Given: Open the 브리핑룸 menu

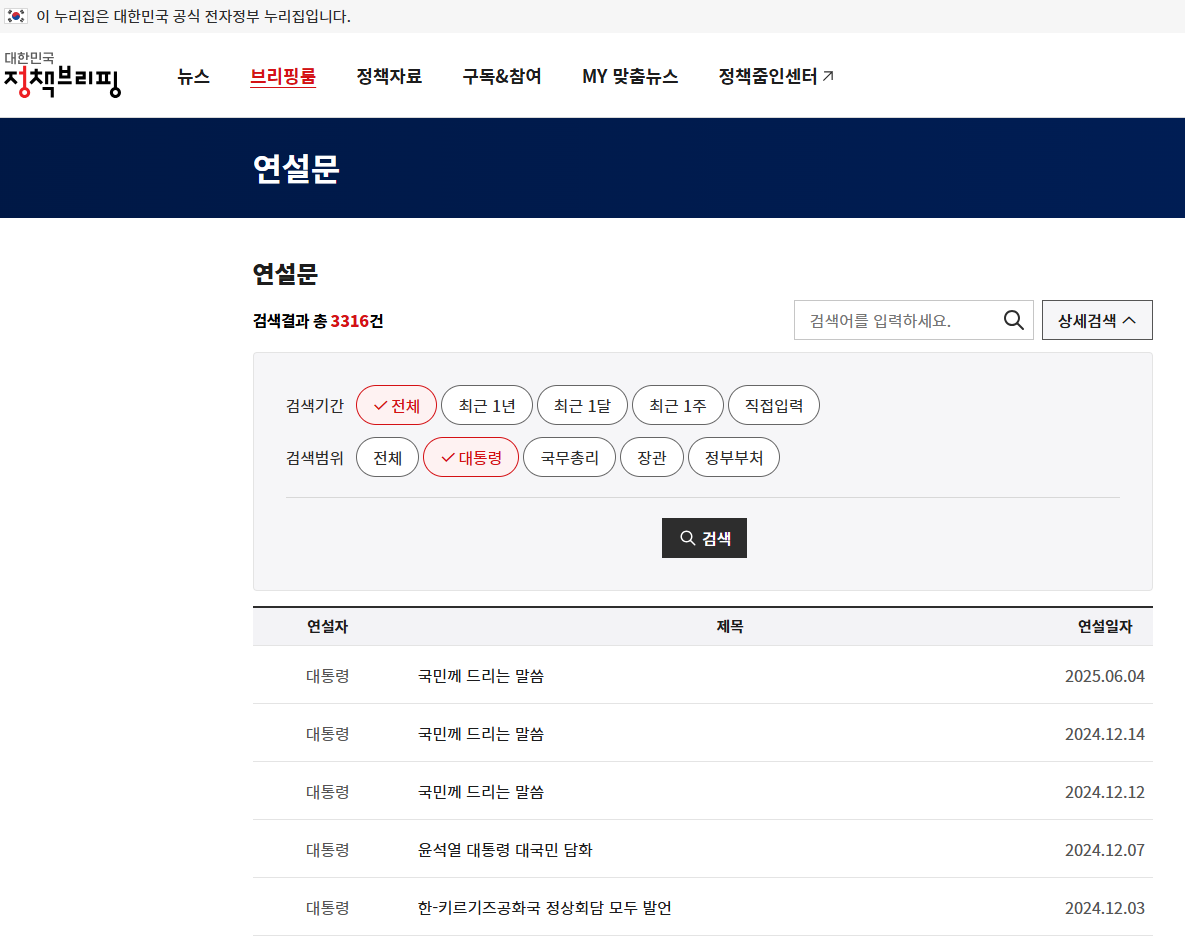Looking at the screenshot, I should pyautogui.click(x=283, y=76).
